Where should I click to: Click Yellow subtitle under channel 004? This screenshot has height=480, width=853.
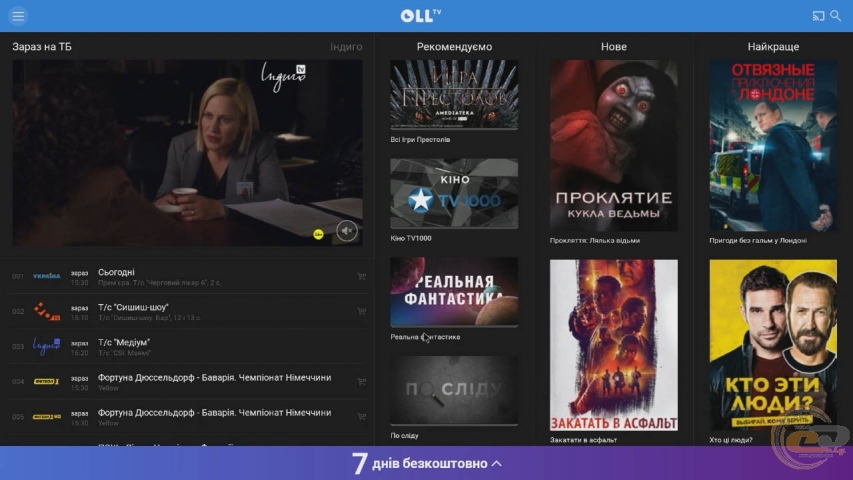click(x=108, y=388)
